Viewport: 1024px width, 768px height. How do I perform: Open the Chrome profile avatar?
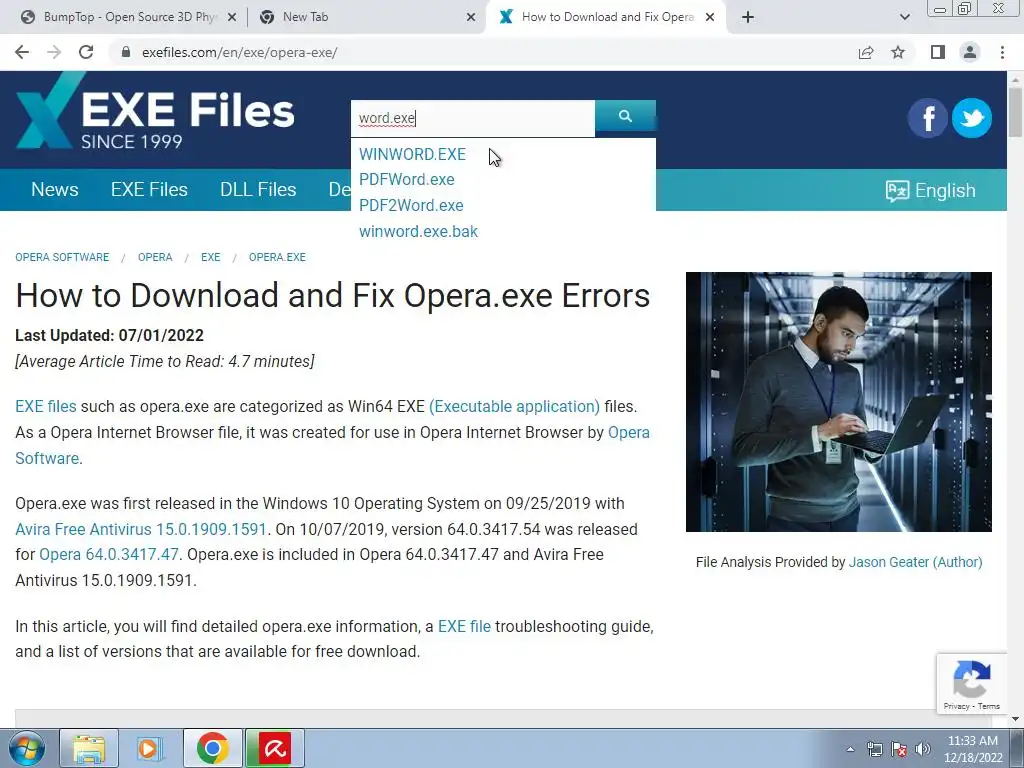[x=970, y=52]
